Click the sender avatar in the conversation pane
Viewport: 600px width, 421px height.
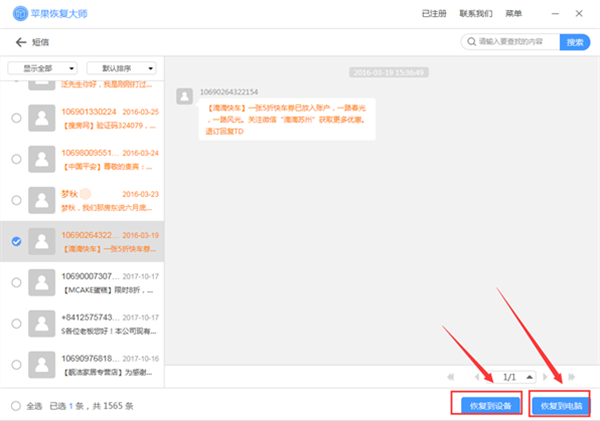tap(184, 96)
